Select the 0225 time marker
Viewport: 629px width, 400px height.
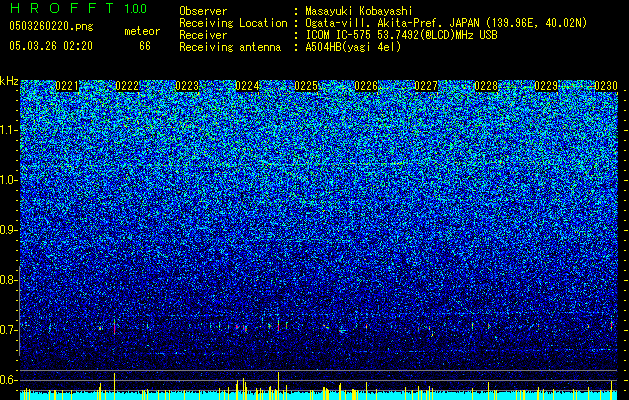pyautogui.click(x=306, y=86)
